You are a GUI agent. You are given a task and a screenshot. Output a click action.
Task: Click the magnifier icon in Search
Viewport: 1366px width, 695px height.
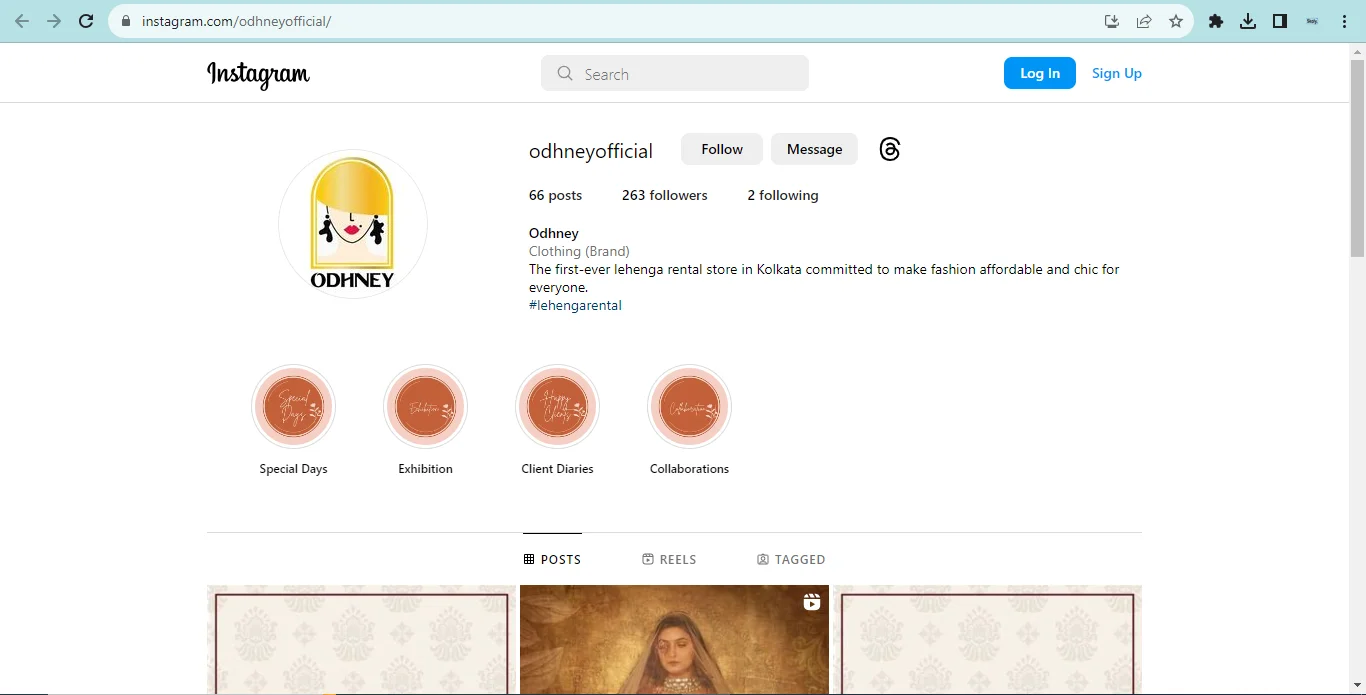[x=565, y=73]
